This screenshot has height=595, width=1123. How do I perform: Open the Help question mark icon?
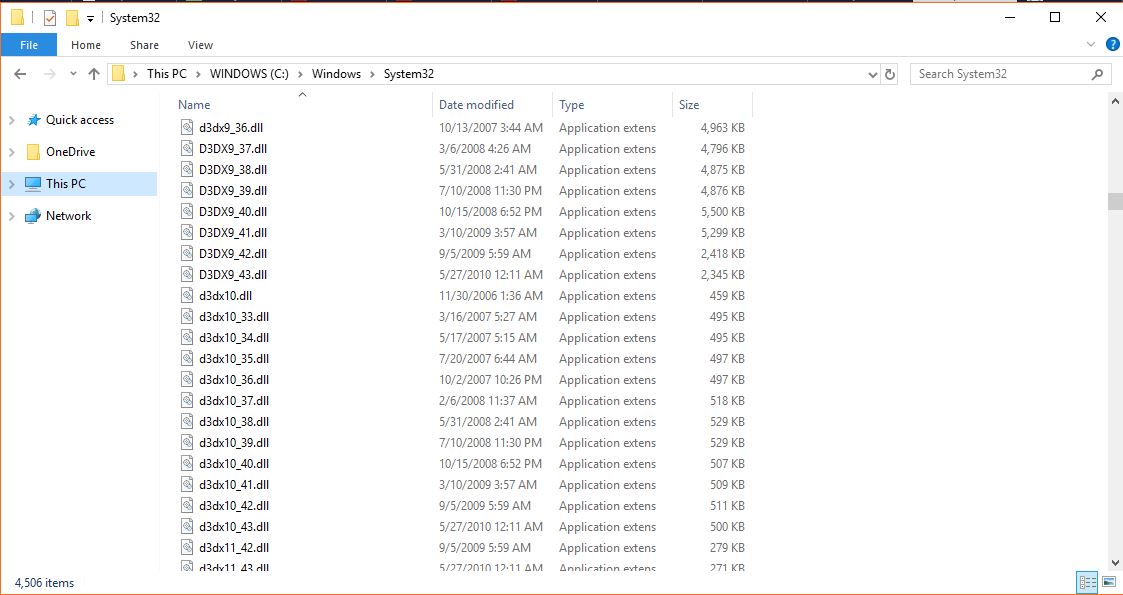click(1112, 44)
